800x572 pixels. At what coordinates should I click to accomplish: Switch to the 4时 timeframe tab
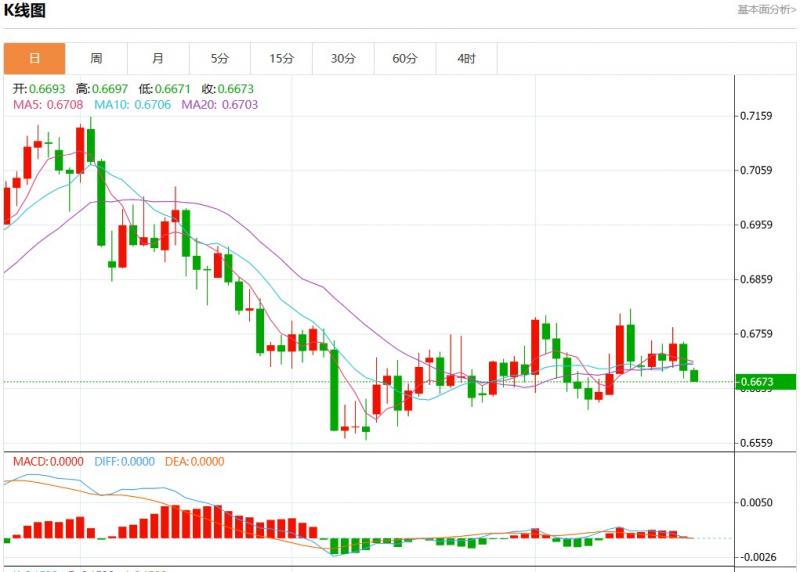tap(467, 59)
